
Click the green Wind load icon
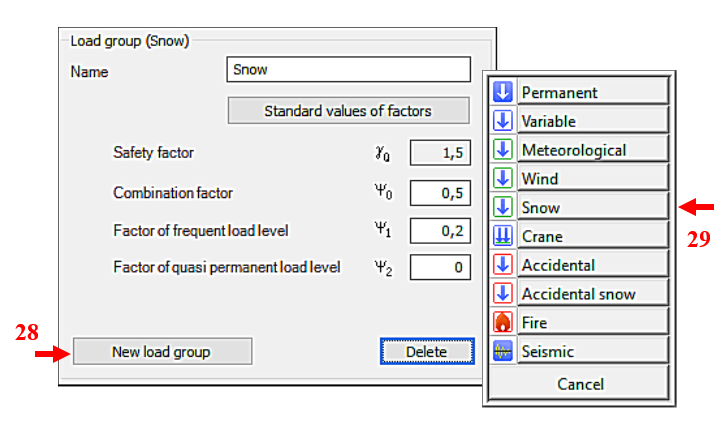(x=503, y=178)
